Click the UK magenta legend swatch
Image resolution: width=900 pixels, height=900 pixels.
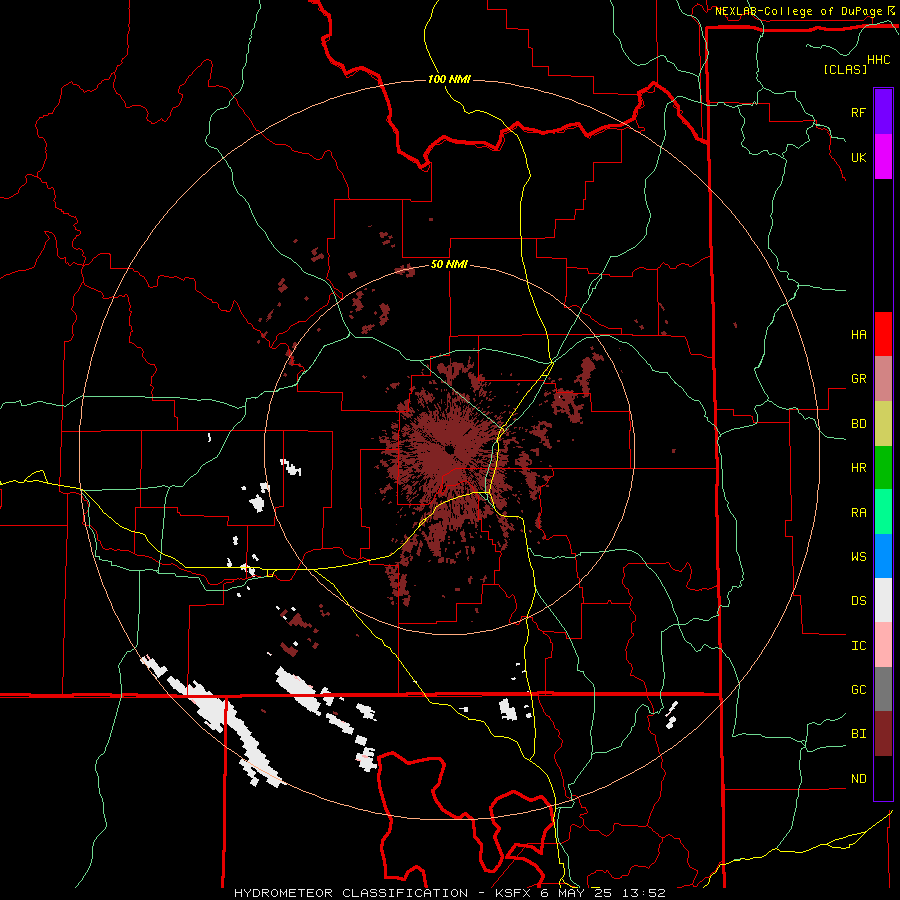pos(883,157)
